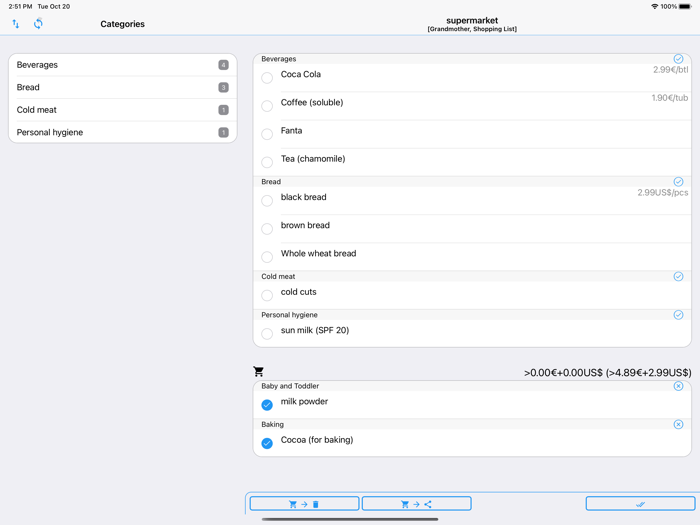Click the cart-to-trash button

coord(304,504)
